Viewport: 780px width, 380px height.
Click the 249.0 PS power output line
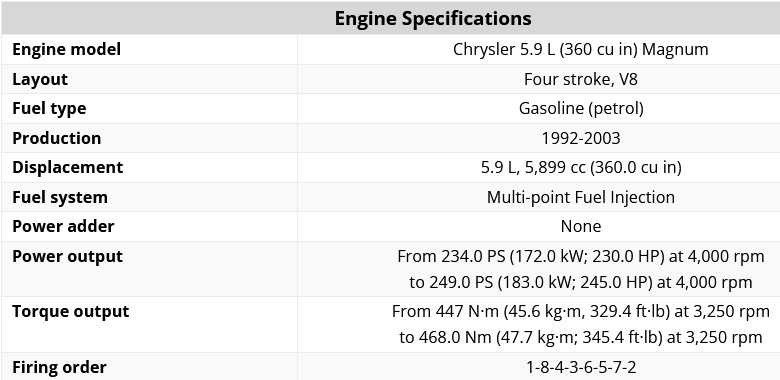(581, 283)
